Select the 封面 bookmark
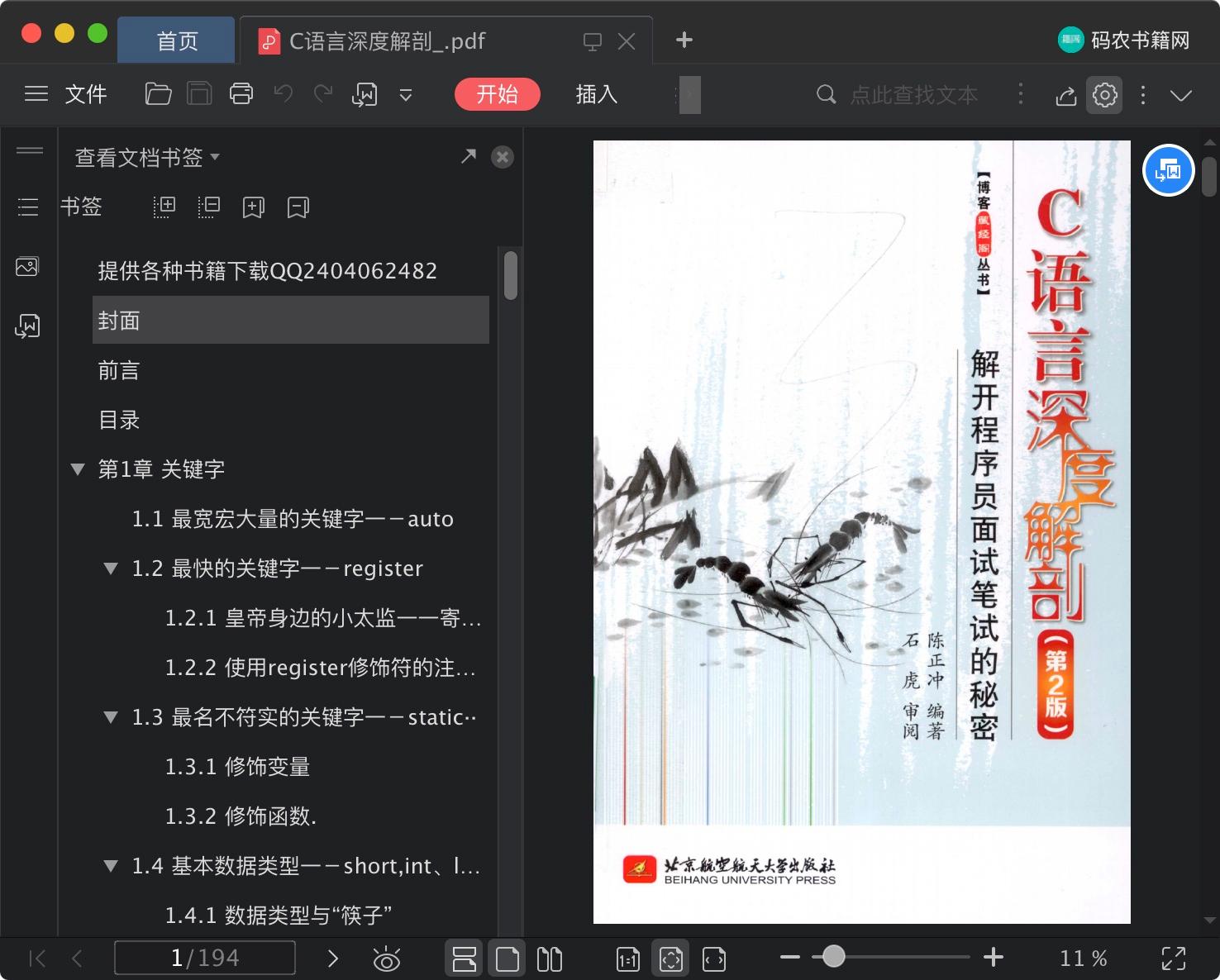Image resolution: width=1220 pixels, height=980 pixels. (x=291, y=321)
